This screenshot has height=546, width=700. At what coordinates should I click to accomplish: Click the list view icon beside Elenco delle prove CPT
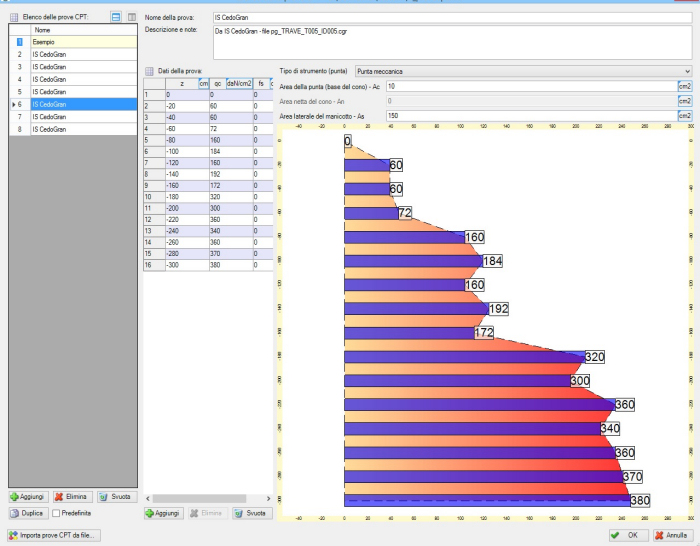(116, 17)
